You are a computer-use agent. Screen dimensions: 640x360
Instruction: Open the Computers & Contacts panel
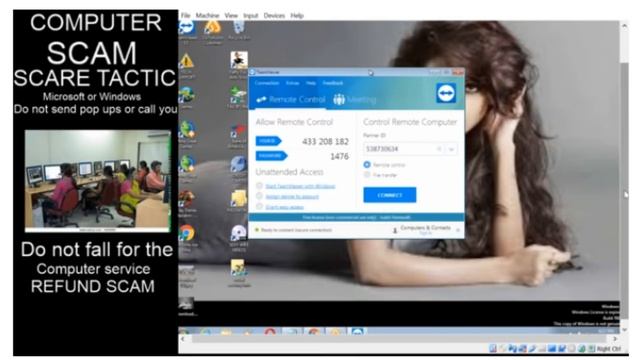coord(426,228)
